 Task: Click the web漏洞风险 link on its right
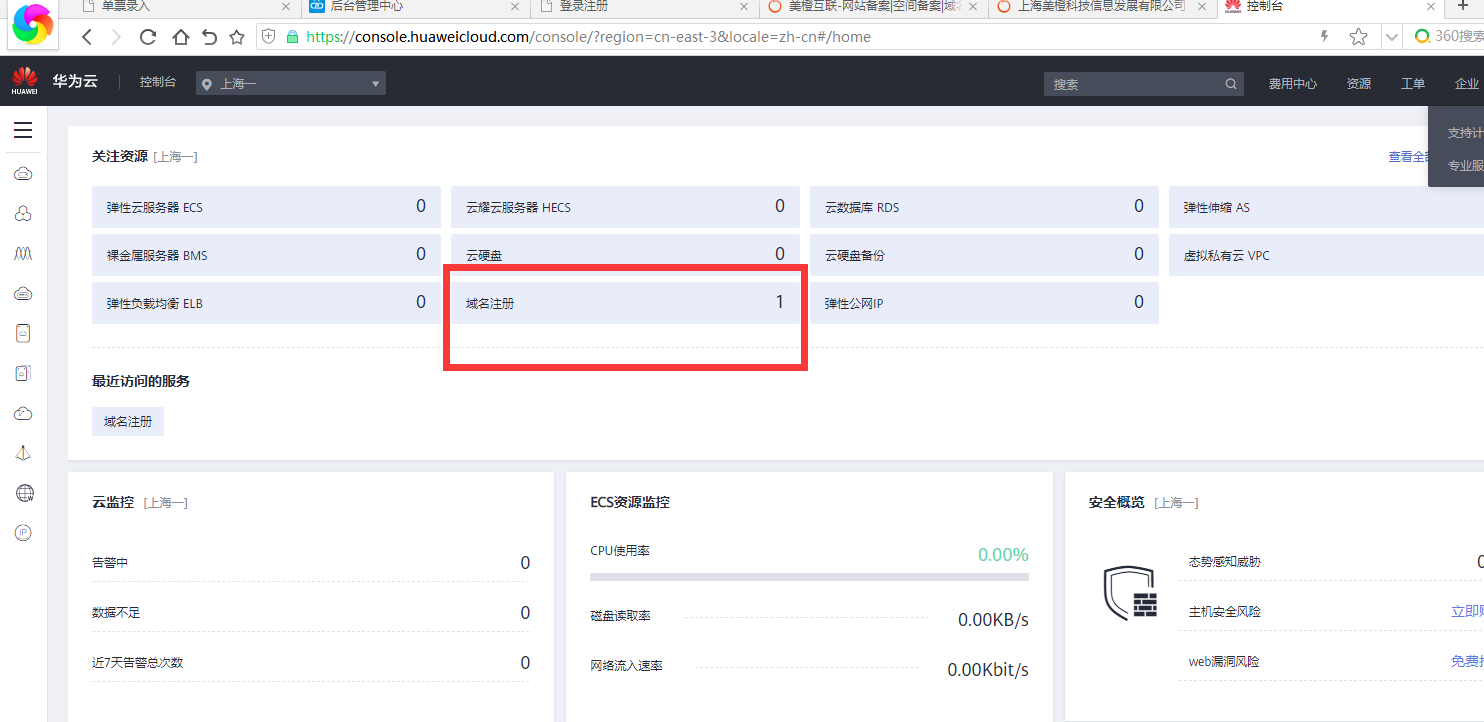point(1467,661)
